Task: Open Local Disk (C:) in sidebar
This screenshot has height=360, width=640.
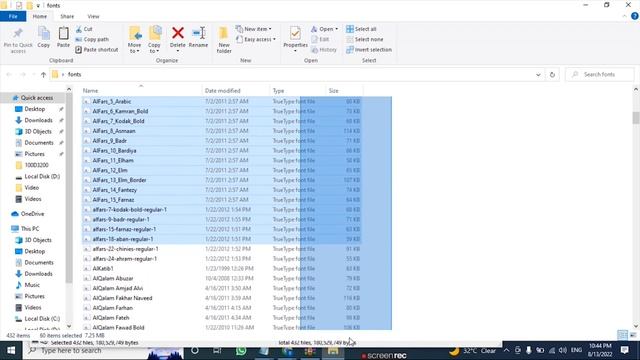Action: (42, 319)
